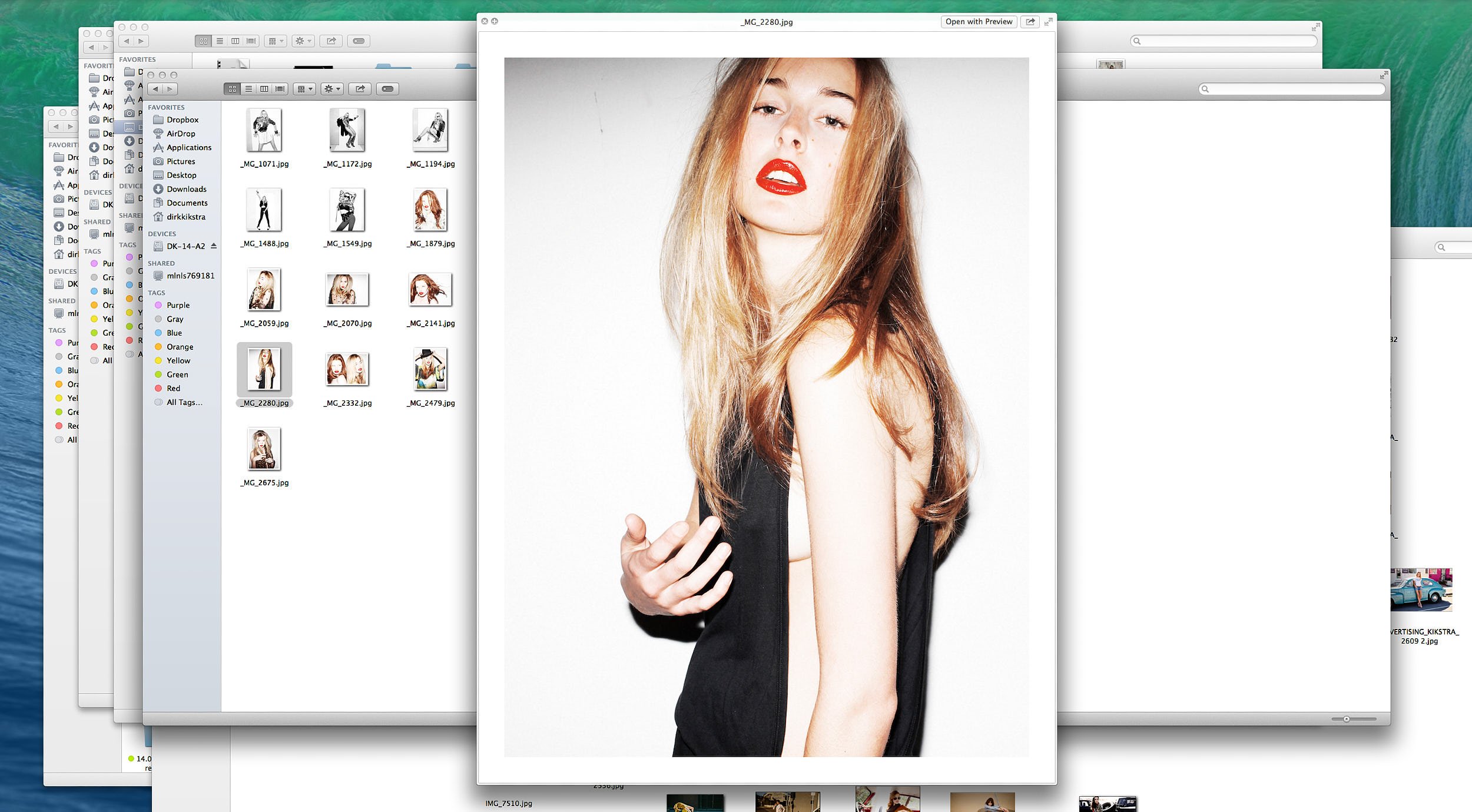
Task: Click front Finder window's Edit Tags button
Action: click(x=387, y=89)
